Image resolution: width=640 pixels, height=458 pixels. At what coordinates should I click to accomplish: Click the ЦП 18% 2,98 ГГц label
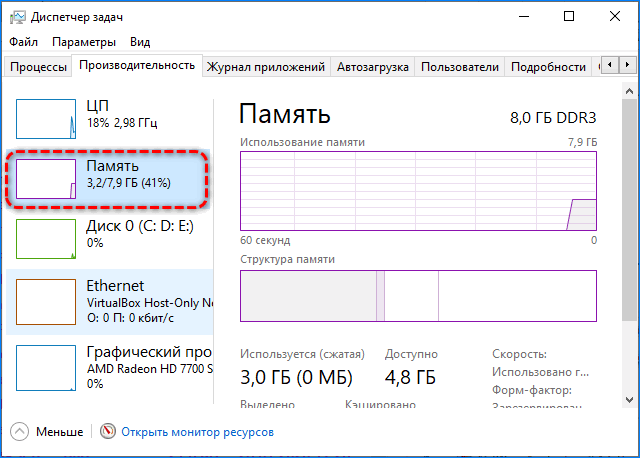[122, 114]
